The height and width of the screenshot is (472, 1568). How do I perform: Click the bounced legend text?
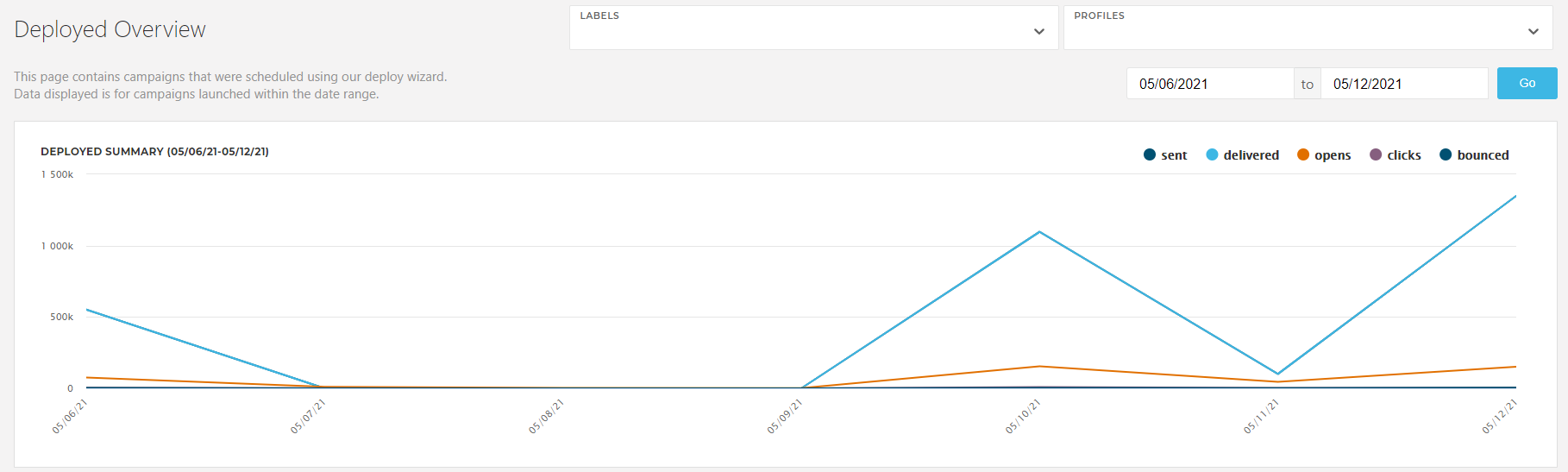point(1483,155)
